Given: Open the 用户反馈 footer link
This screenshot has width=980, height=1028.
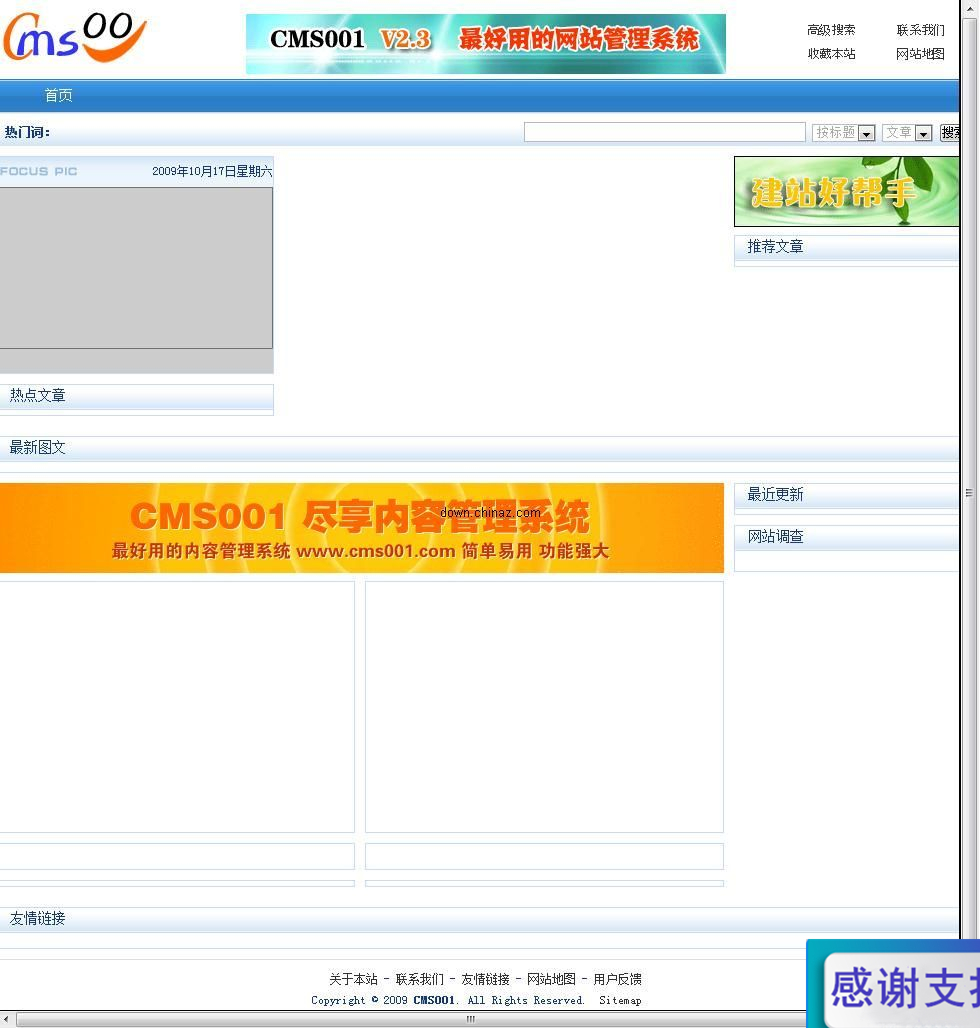Looking at the screenshot, I should (617, 979).
